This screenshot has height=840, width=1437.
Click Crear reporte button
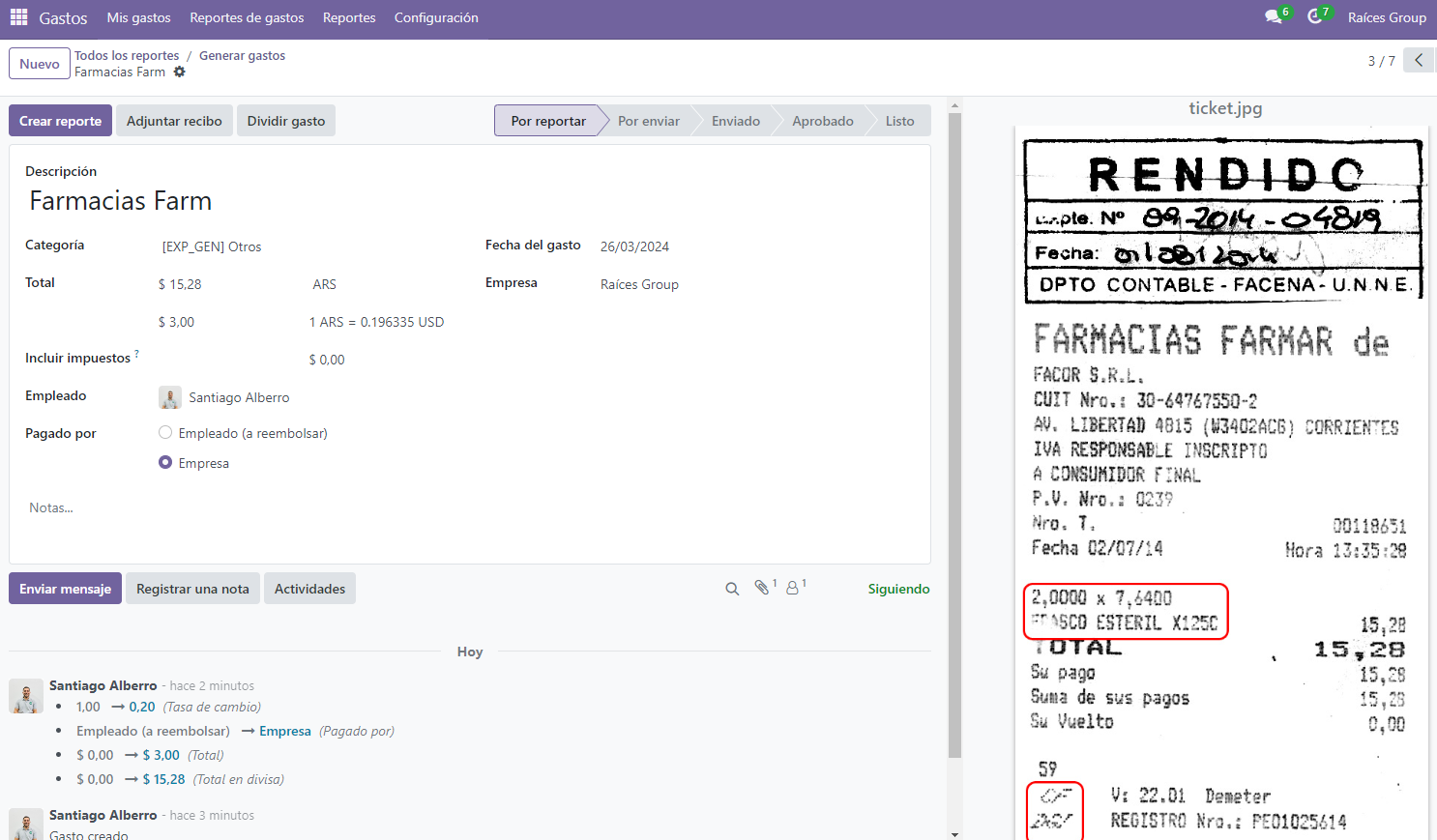point(60,121)
